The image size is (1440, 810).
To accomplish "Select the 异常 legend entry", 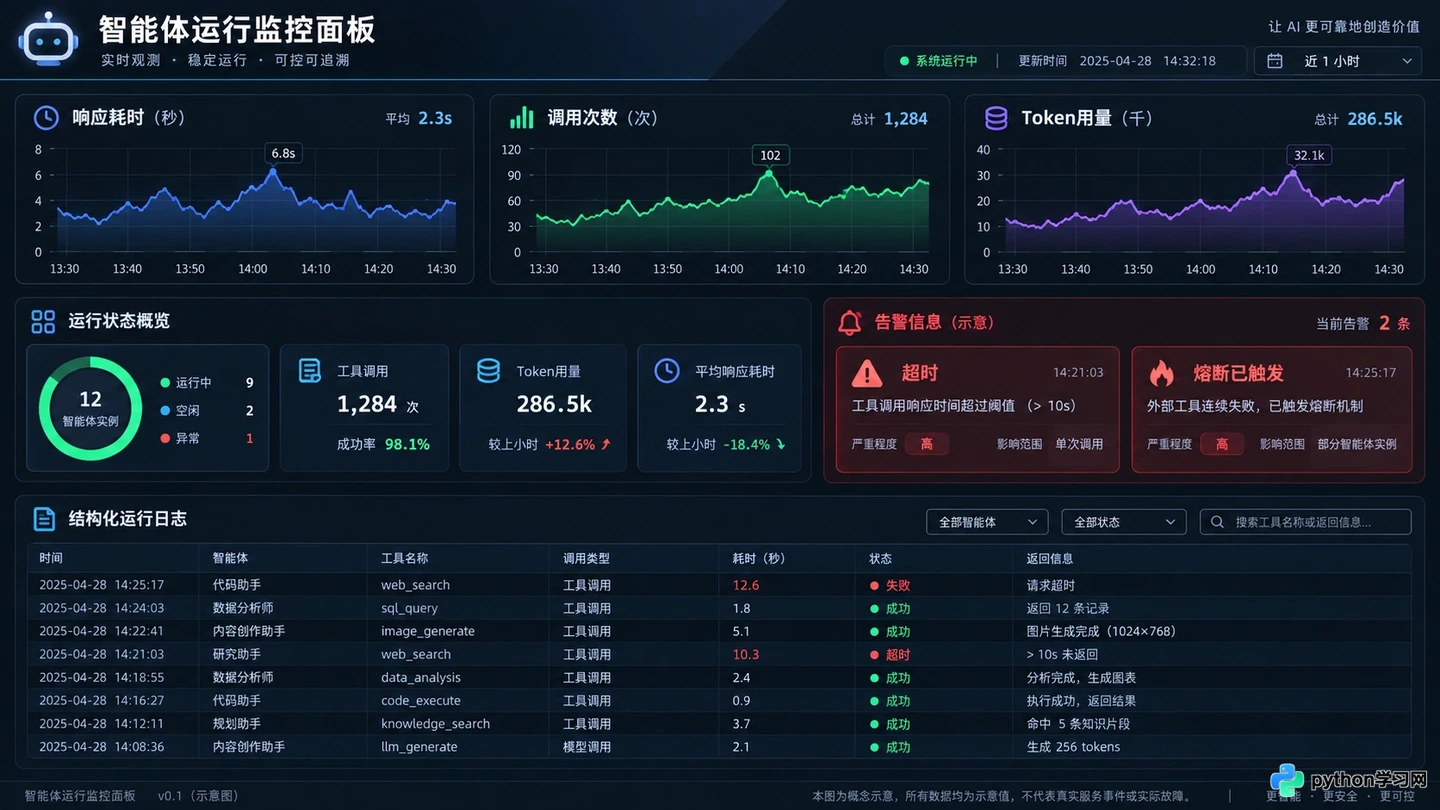I will [207, 439].
